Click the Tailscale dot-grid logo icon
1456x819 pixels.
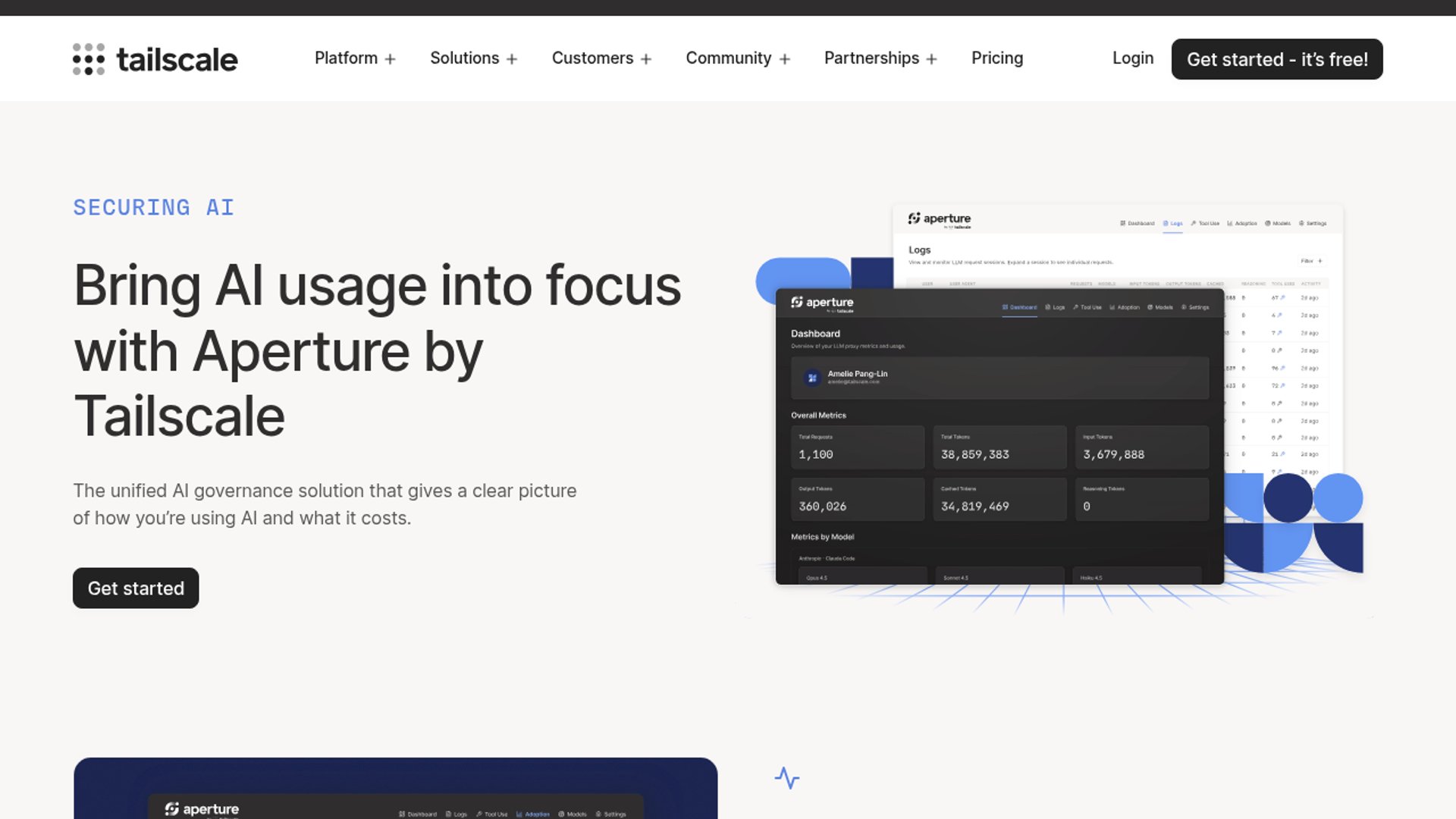click(89, 59)
